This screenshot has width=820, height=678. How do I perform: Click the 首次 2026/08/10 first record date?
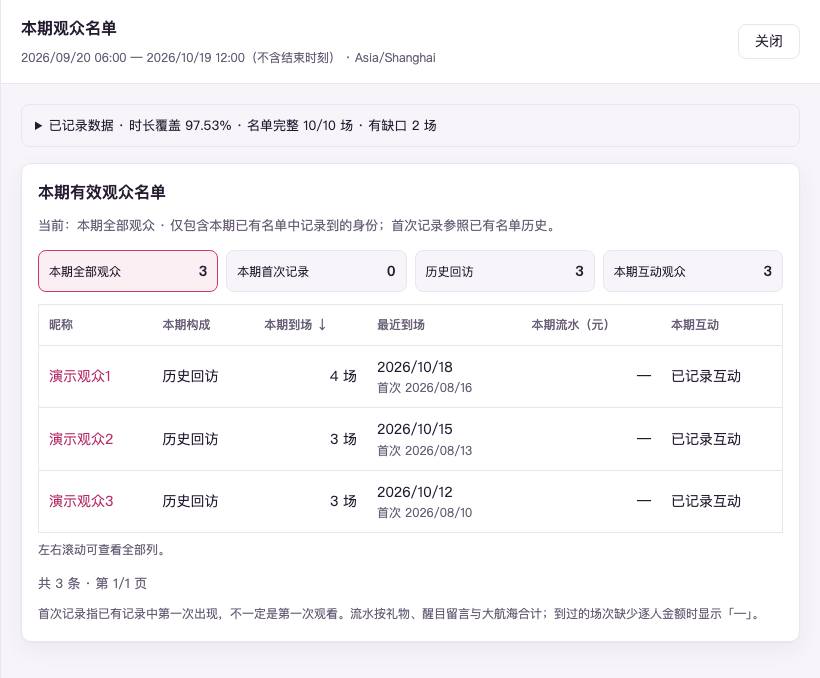point(425,513)
